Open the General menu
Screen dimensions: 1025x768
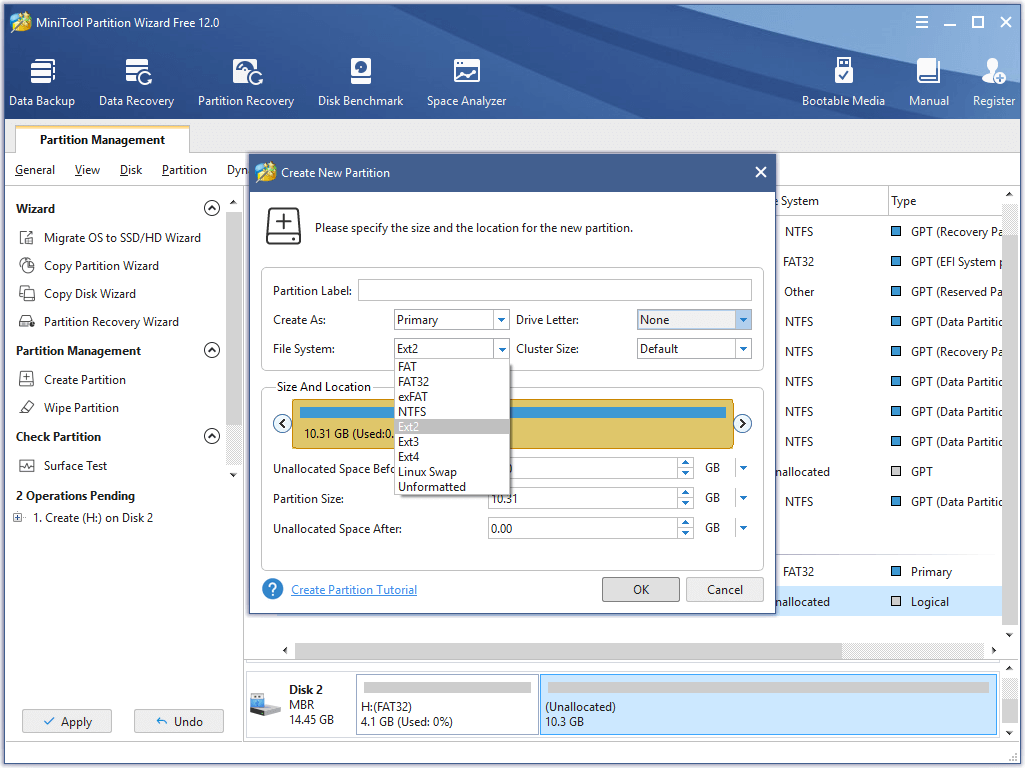pos(35,170)
